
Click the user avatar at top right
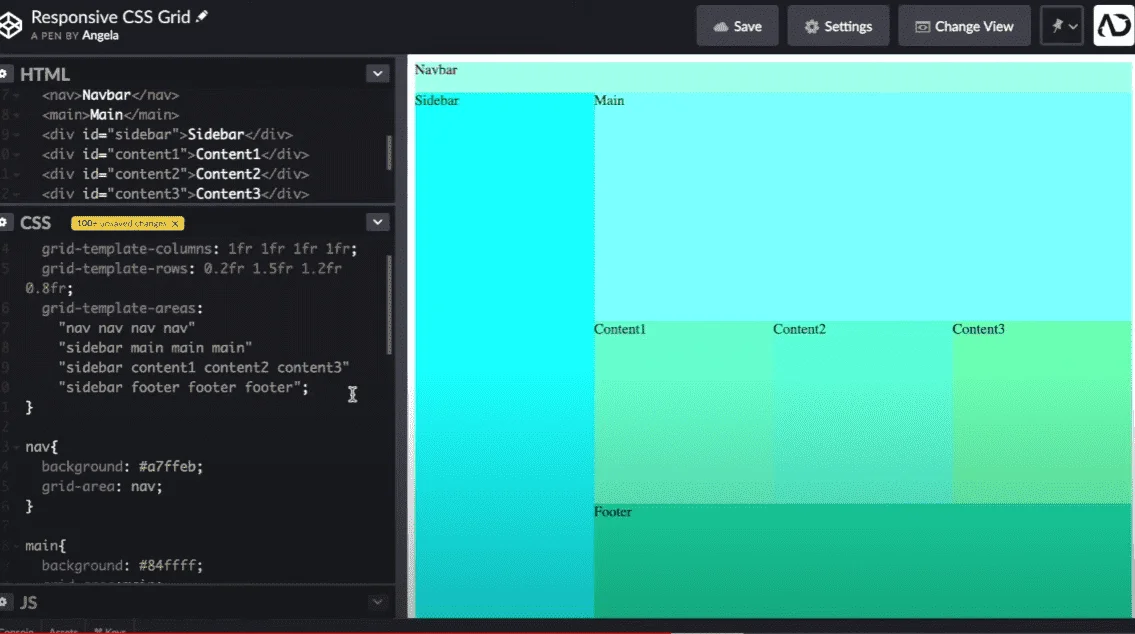coord(1113,26)
